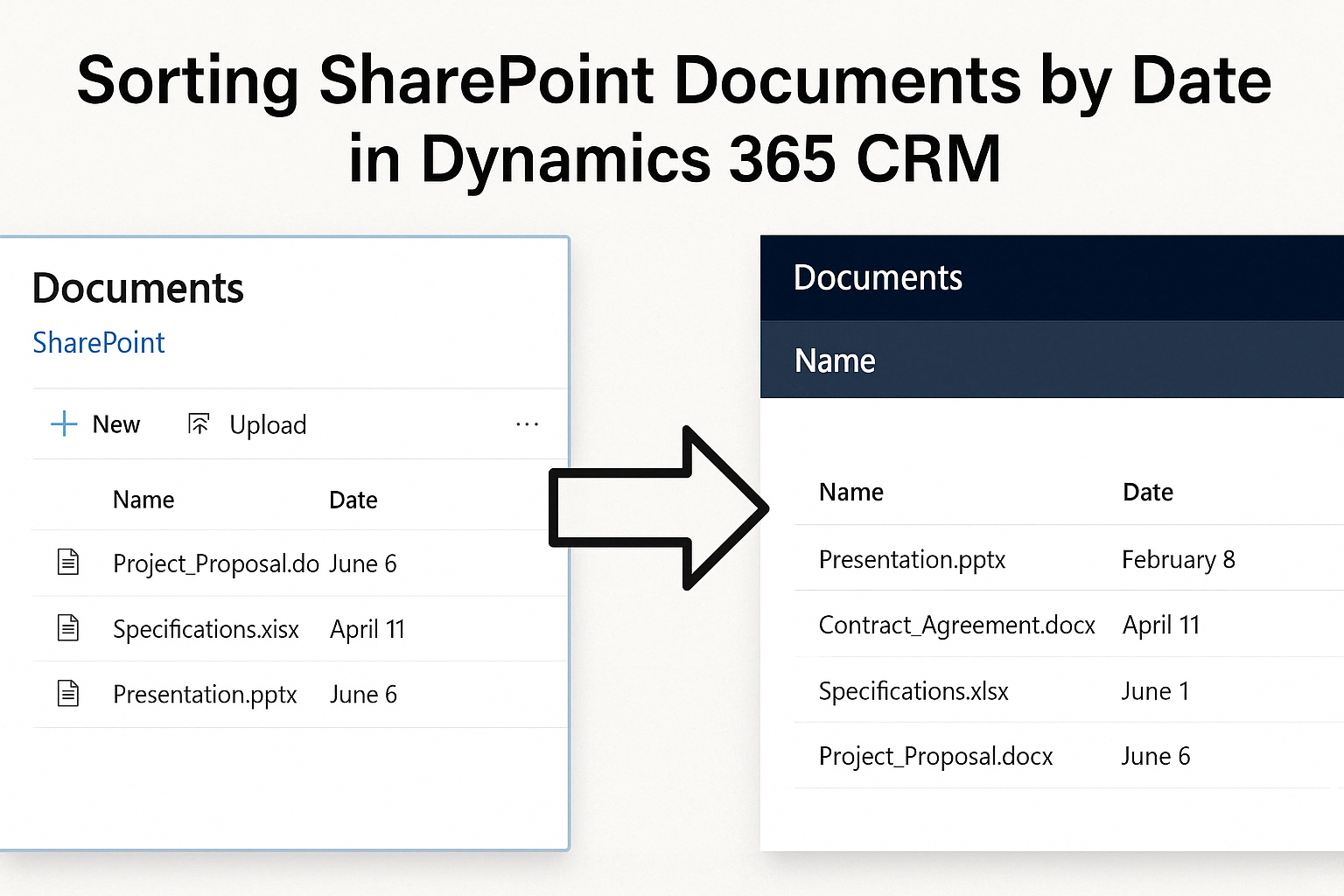
Task: Click the plus icon next to New
Action: click(64, 424)
